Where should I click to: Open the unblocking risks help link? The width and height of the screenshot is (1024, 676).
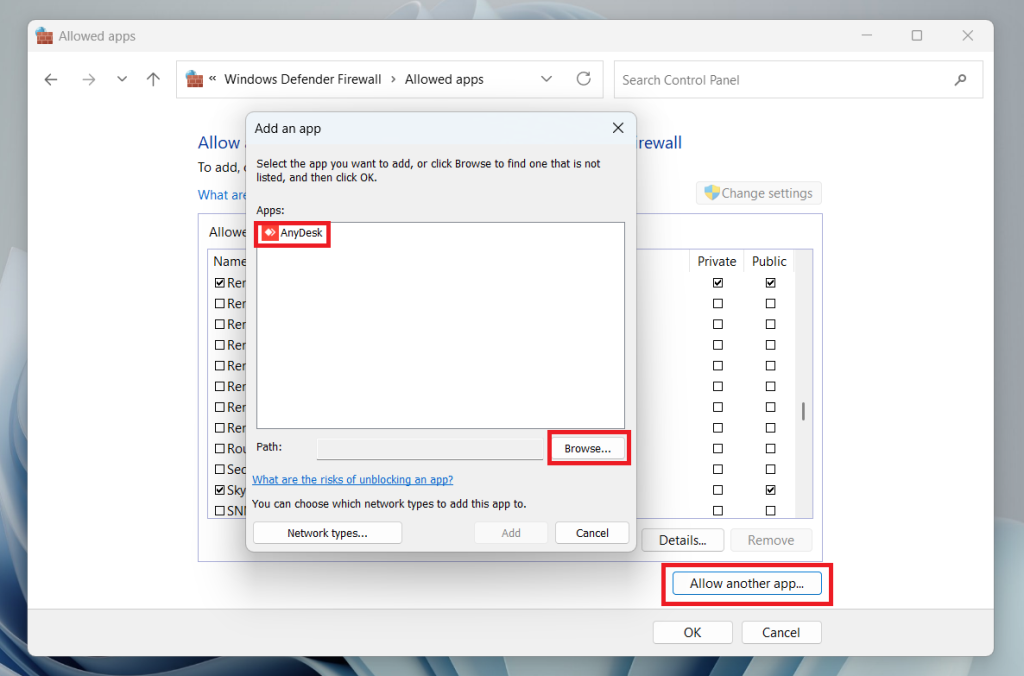pyautogui.click(x=352, y=479)
